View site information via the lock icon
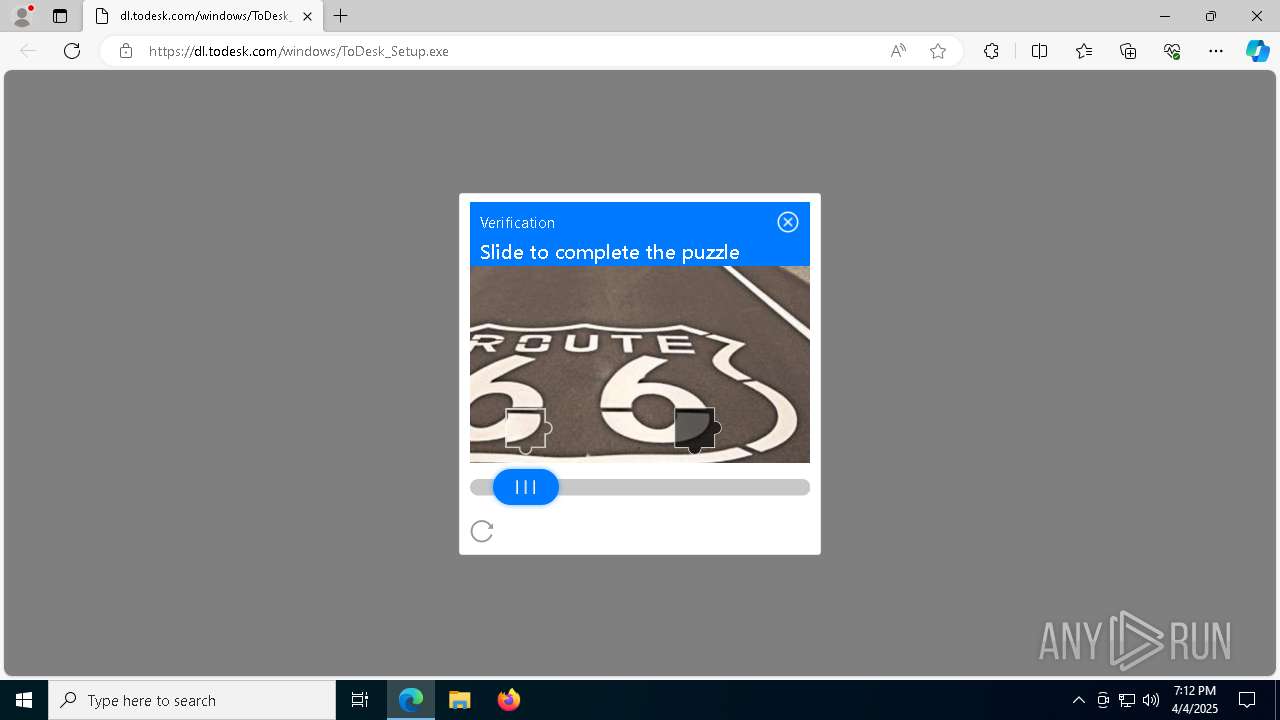This screenshot has width=1280, height=720. coord(125,51)
